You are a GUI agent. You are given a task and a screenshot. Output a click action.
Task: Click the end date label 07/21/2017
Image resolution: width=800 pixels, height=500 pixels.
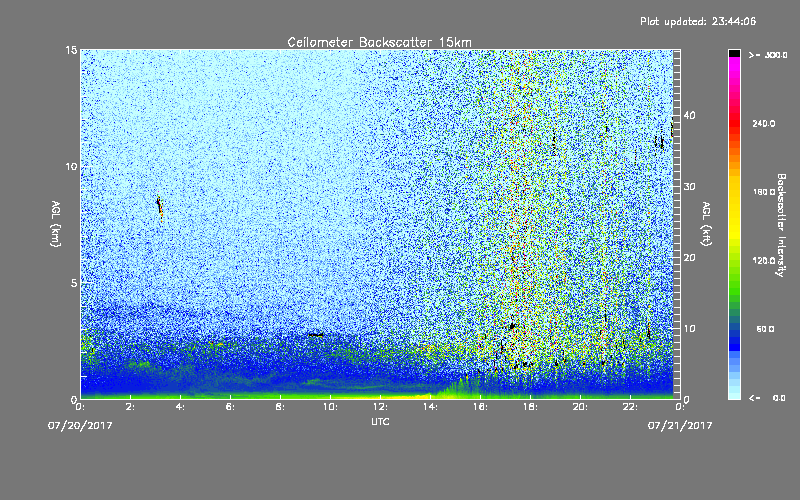680,426
